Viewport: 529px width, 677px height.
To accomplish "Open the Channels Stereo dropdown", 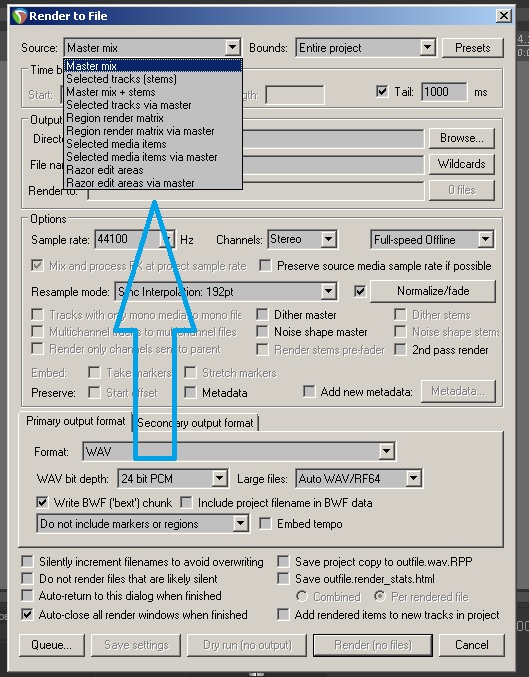I will pyautogui.click(x=302, y=239).
